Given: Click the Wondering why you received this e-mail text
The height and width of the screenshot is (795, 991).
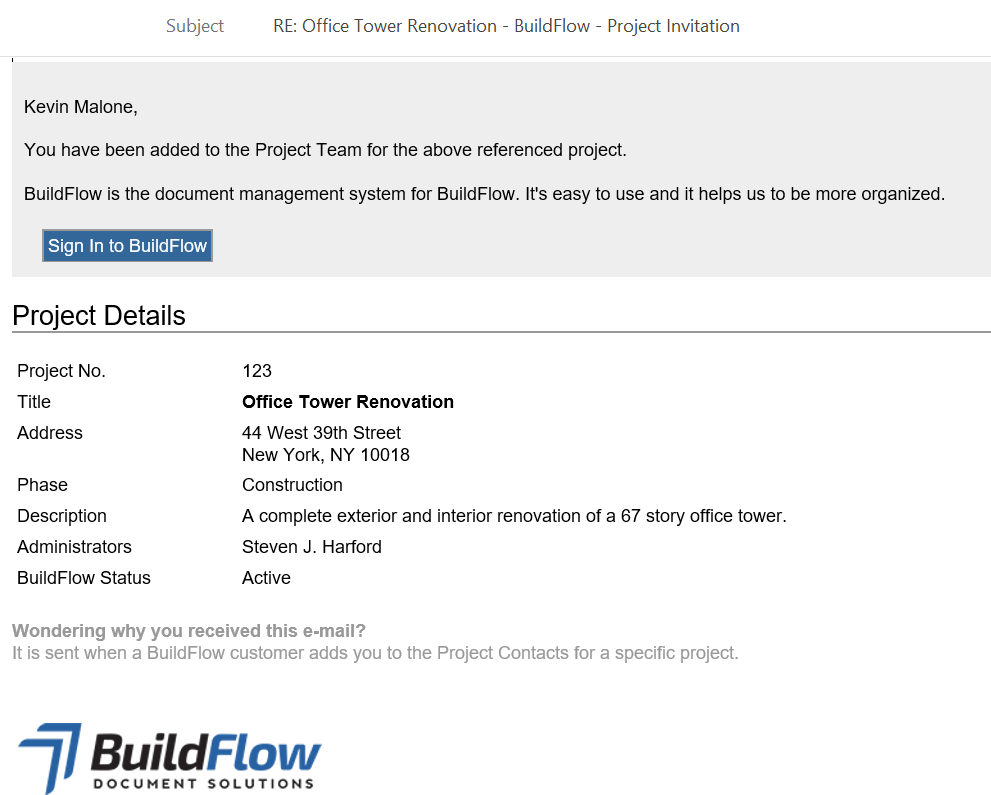Looking at the screenshot, I should pyautogui.click(x=188, y=631).
